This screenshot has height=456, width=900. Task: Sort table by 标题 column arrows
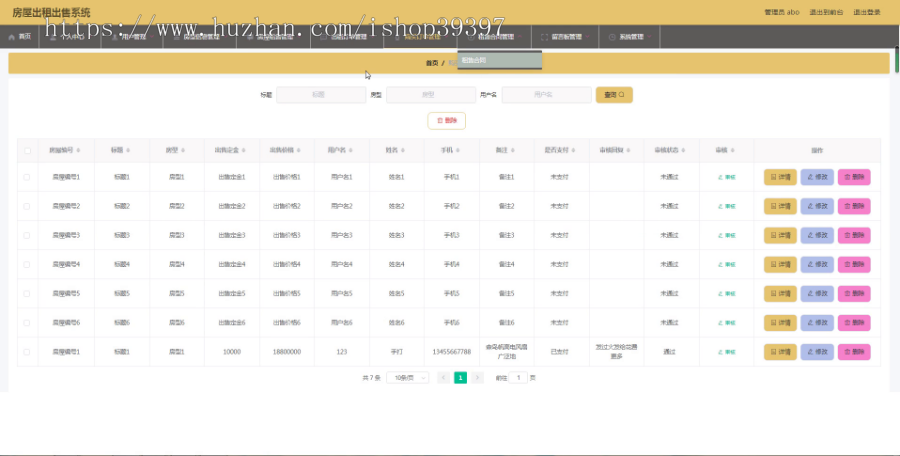coord(128,150)
